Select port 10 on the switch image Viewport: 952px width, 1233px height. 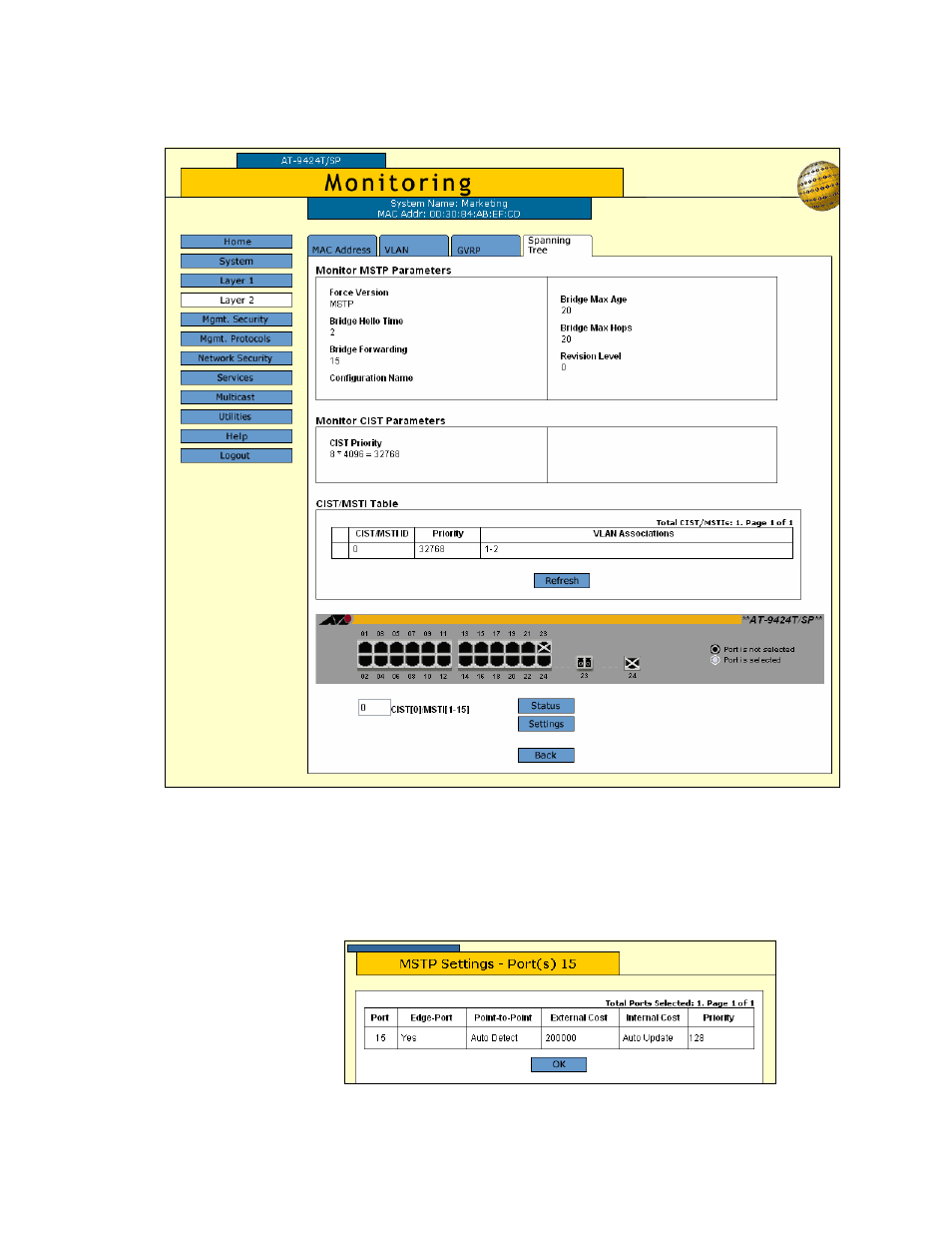(427, 661)
